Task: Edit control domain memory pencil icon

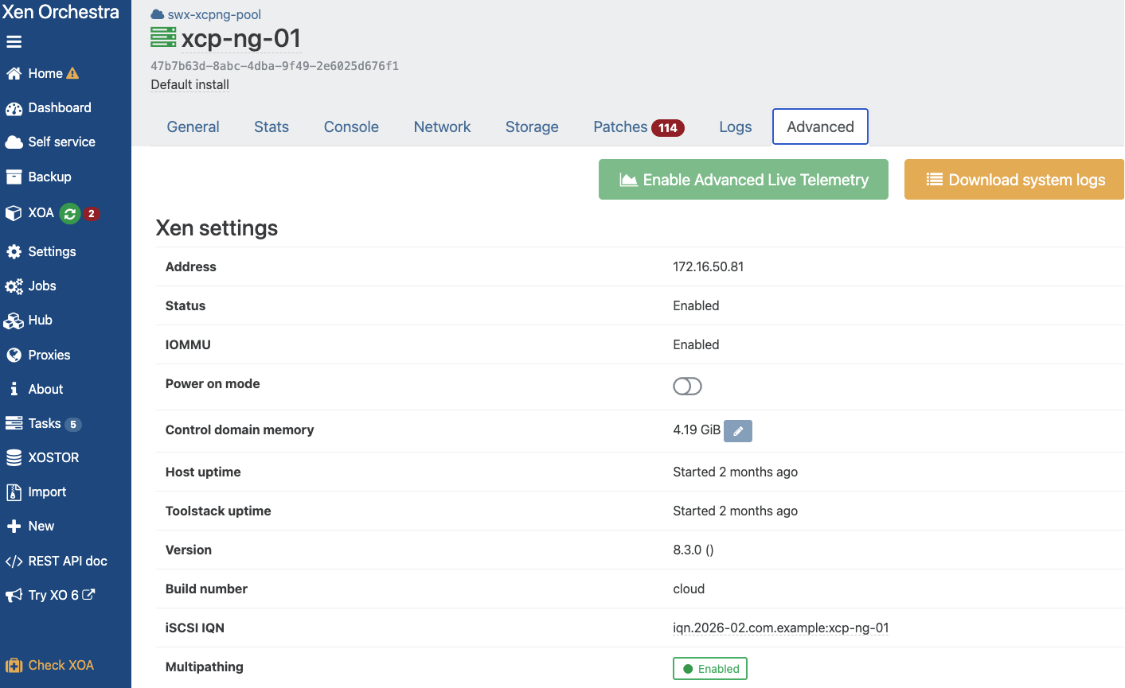Action: click(x=738, y=431)
